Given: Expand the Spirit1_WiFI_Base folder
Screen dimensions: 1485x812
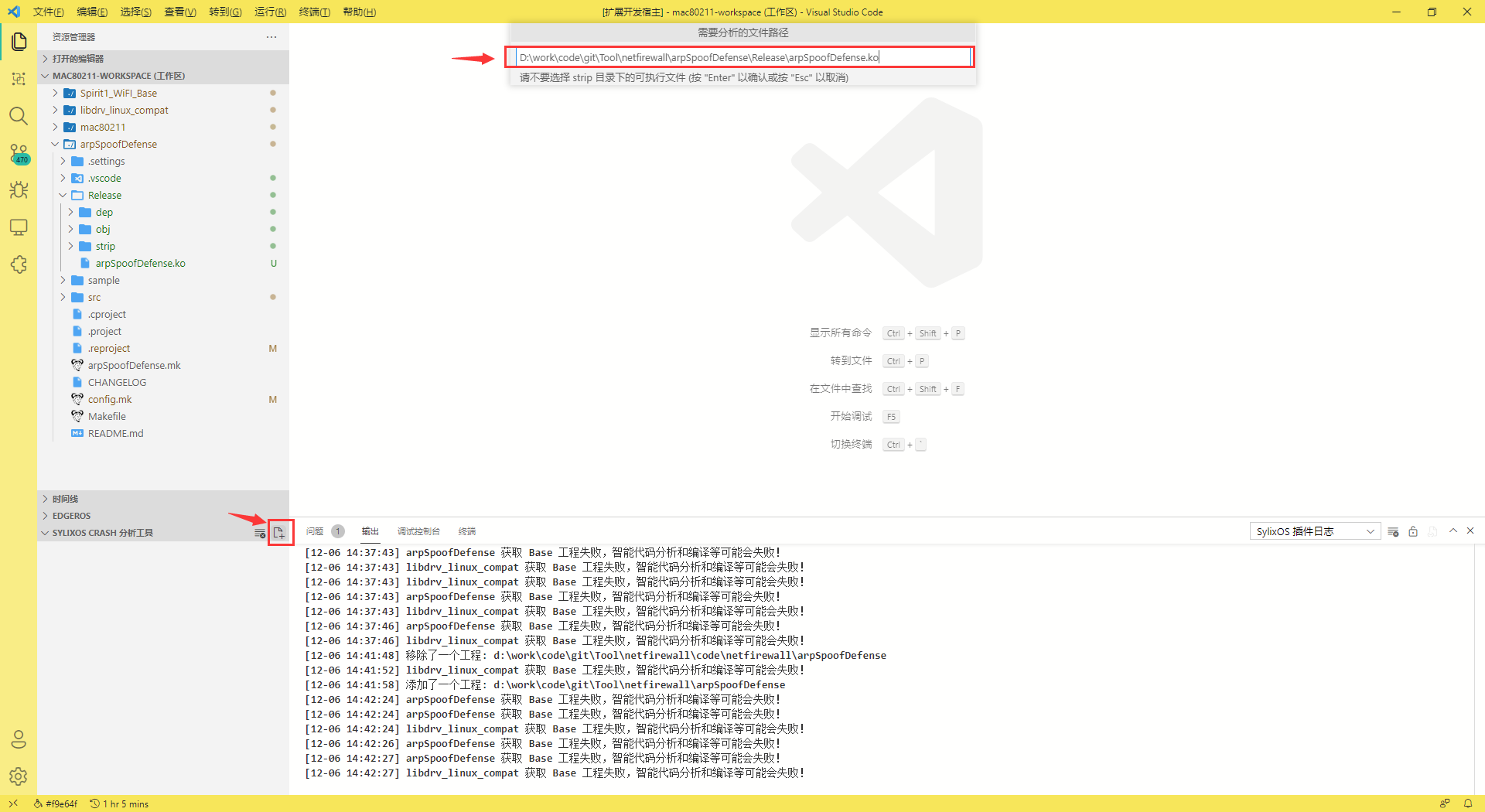Looking at the screenshot, I should 163,93.
